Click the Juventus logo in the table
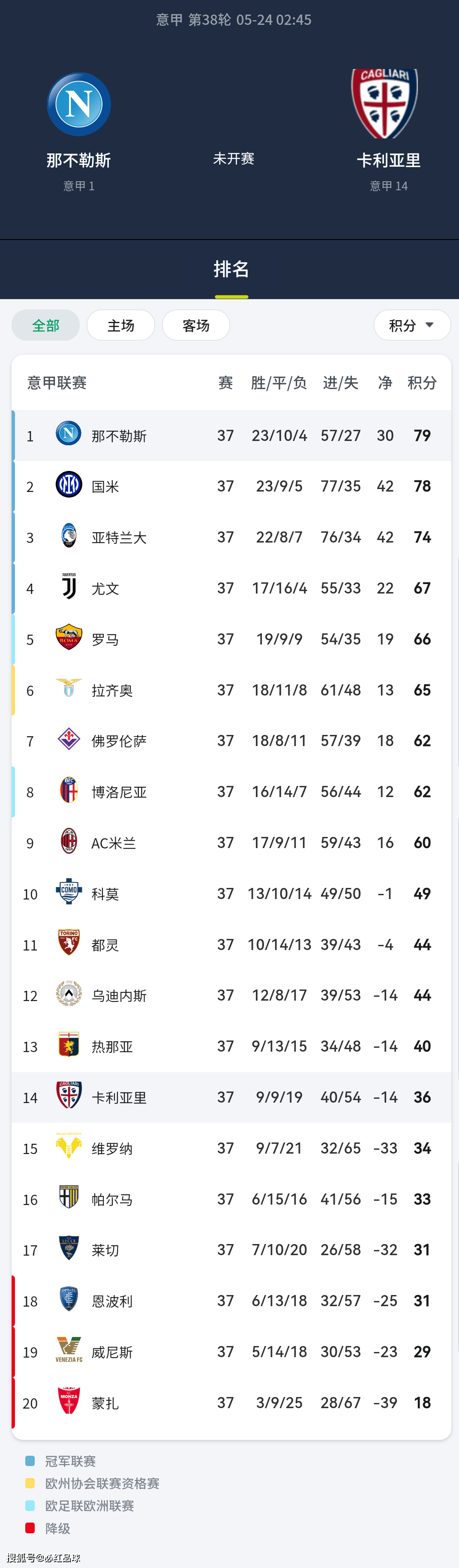The image size is (459, 1568). [69, 587]
